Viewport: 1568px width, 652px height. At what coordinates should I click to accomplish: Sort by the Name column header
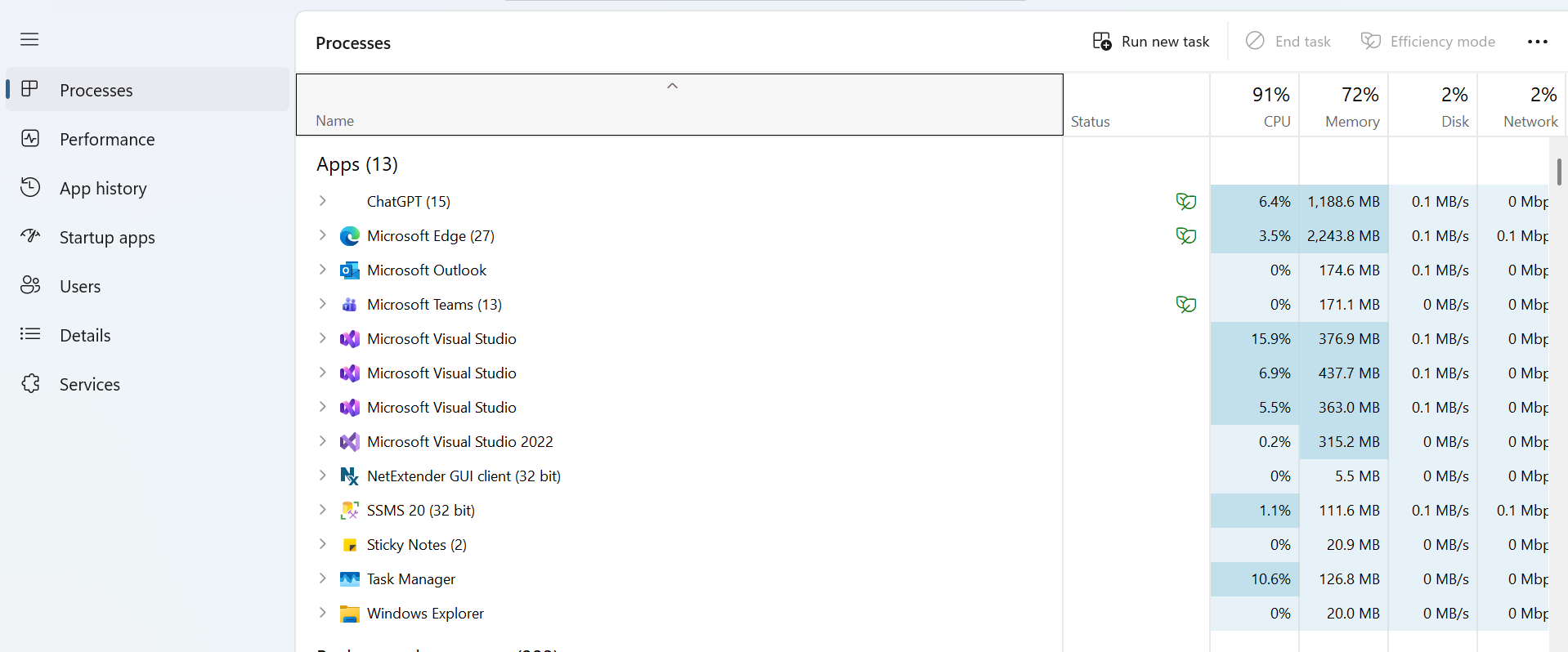click(x=679, y=105)
